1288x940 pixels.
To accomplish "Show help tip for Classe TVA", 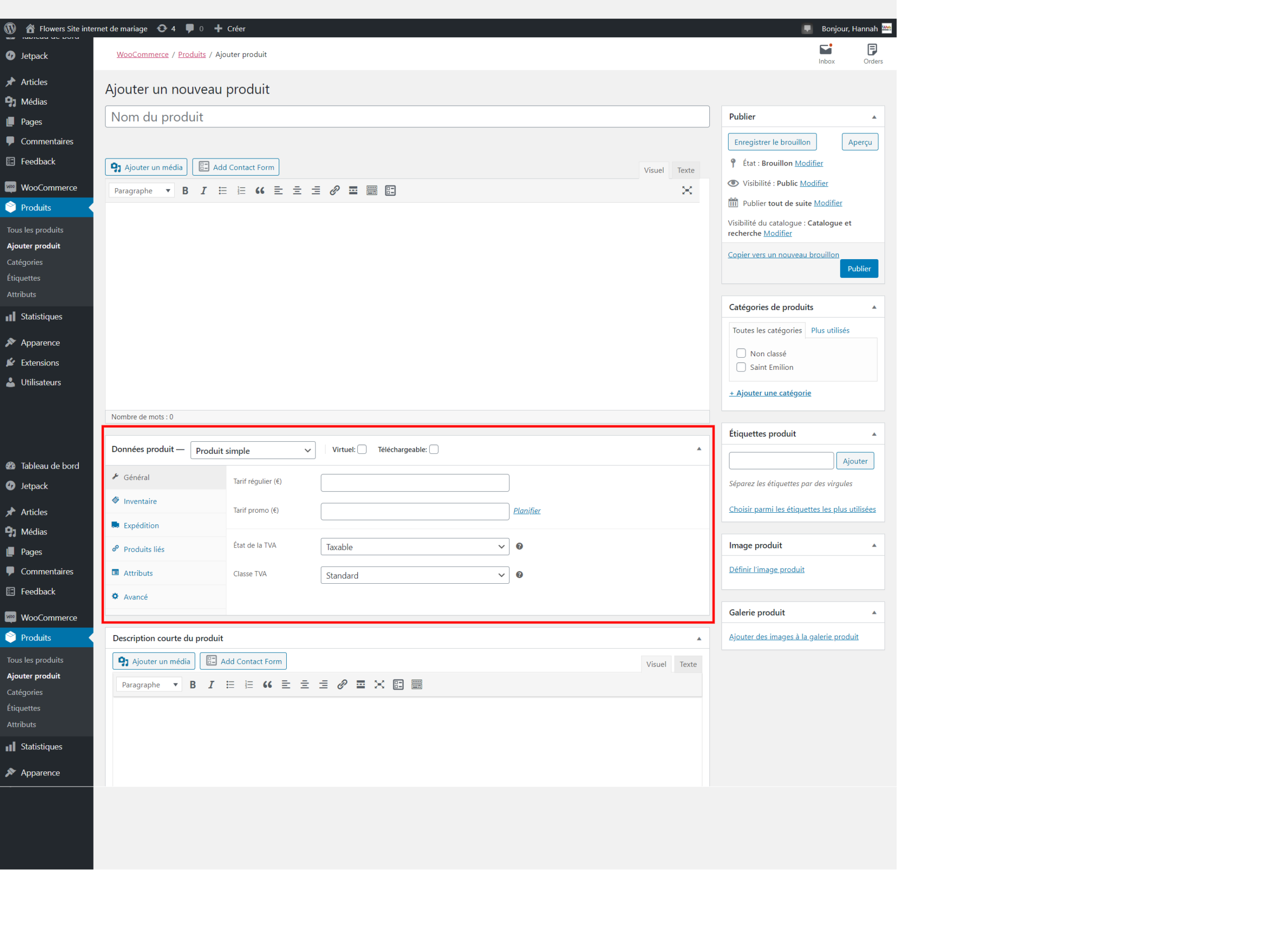I will click(519, 575).
